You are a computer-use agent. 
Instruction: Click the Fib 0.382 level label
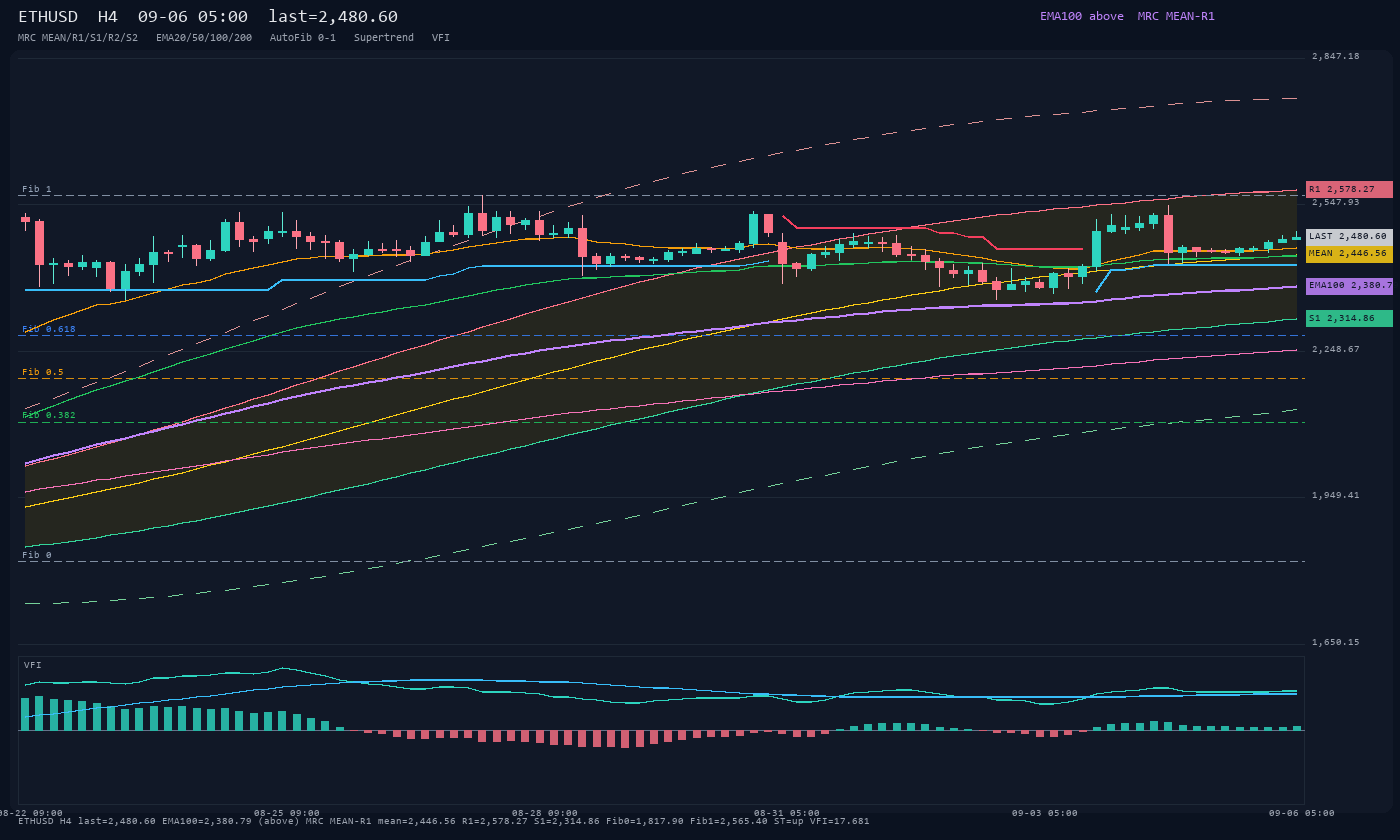coord(49,415)
